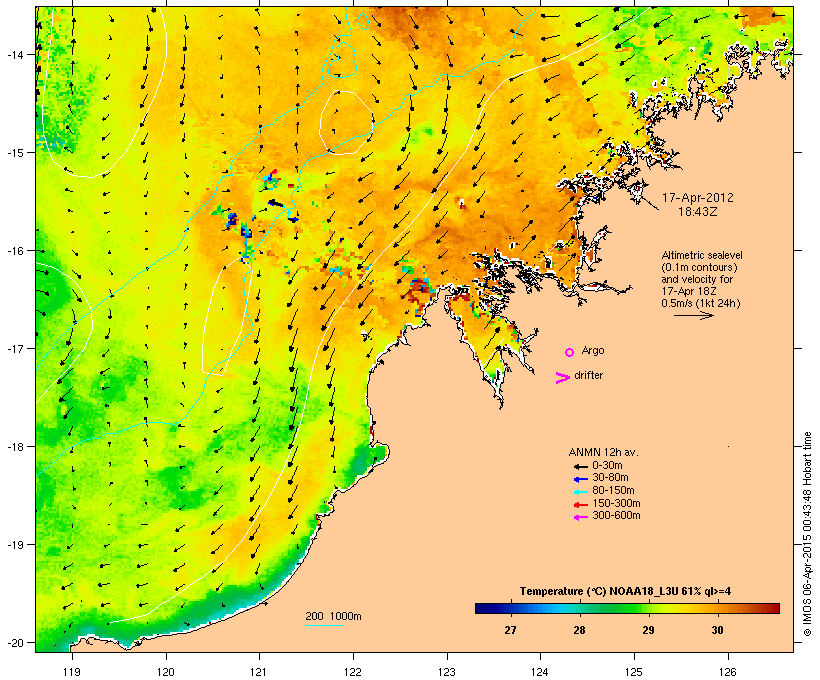The image size is (820, 680).
Task: Click the blue 30-80m legend arrow
Action: (x=580, y=479)
